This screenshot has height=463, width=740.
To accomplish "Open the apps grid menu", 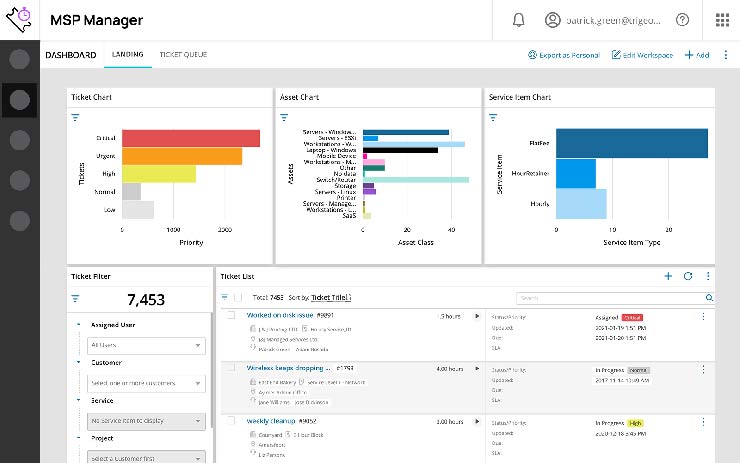I will tap(722, 20).
